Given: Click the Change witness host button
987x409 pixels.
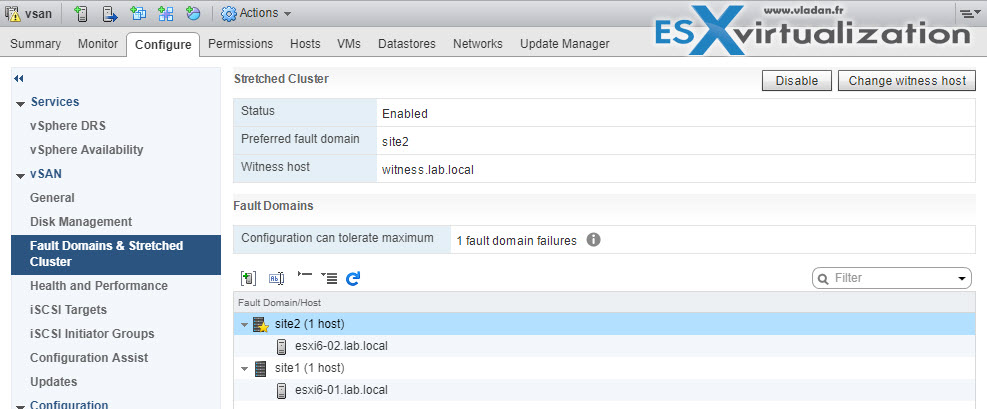Looking at the screenshot, I should pyautogui.click(x=907, y=81).
